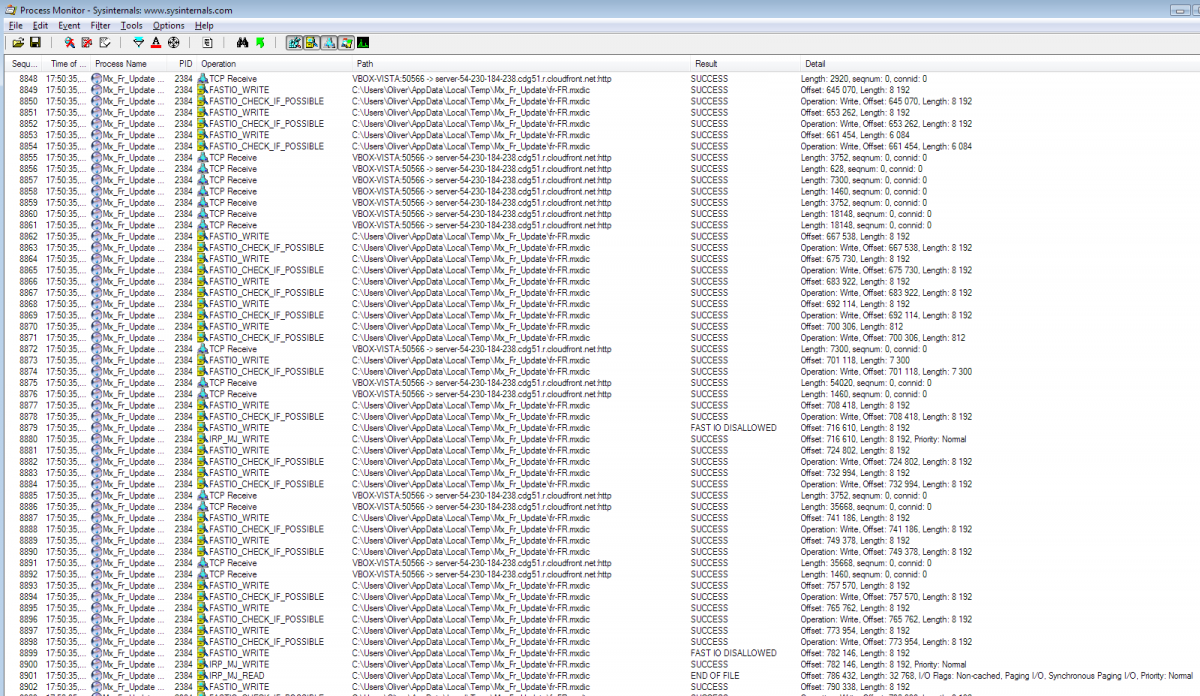Viewport: 1200px width, 696px height.
Task: Click the Sequ... column header
Action: pyautogui.click(x=24, y=64)
